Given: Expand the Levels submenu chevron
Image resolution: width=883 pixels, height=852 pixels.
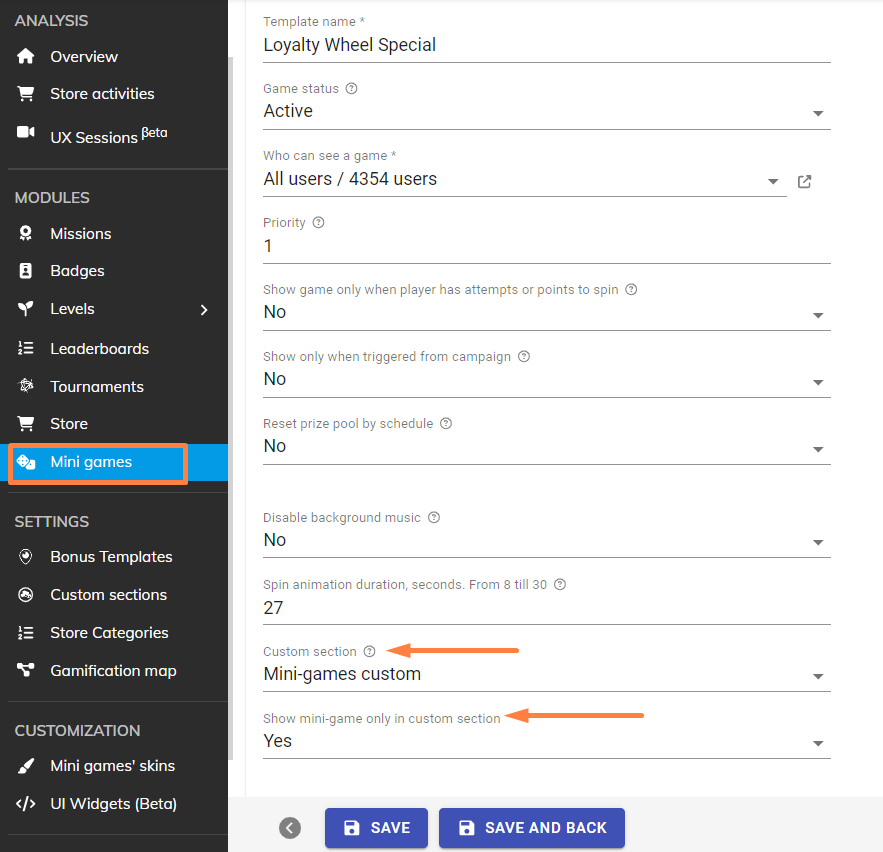Looking at the screenshot, I should pyautogui.click(x=204, y=310).
